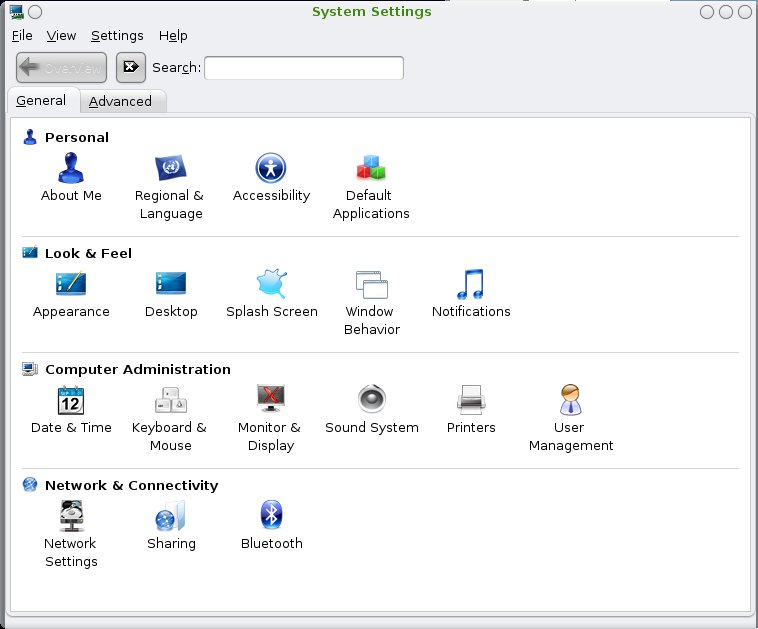Open Keyboard & Mouse settings

click(171, 401)
